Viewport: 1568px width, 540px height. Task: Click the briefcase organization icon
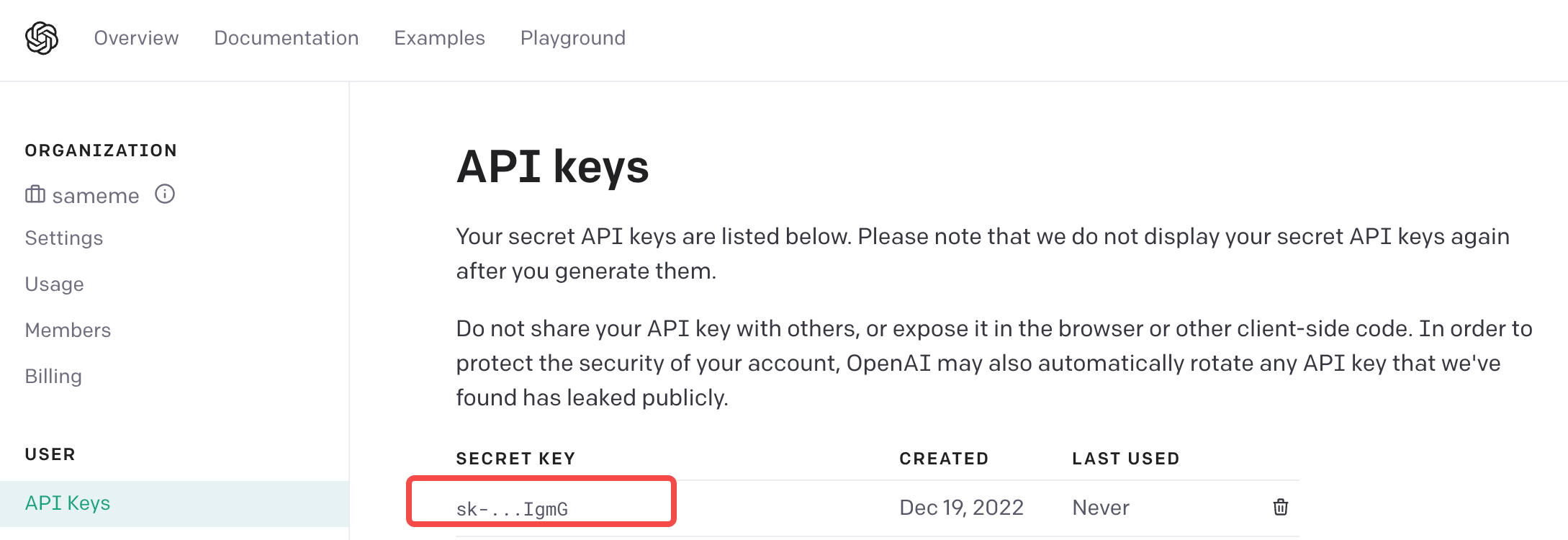(x=35, y=194)
